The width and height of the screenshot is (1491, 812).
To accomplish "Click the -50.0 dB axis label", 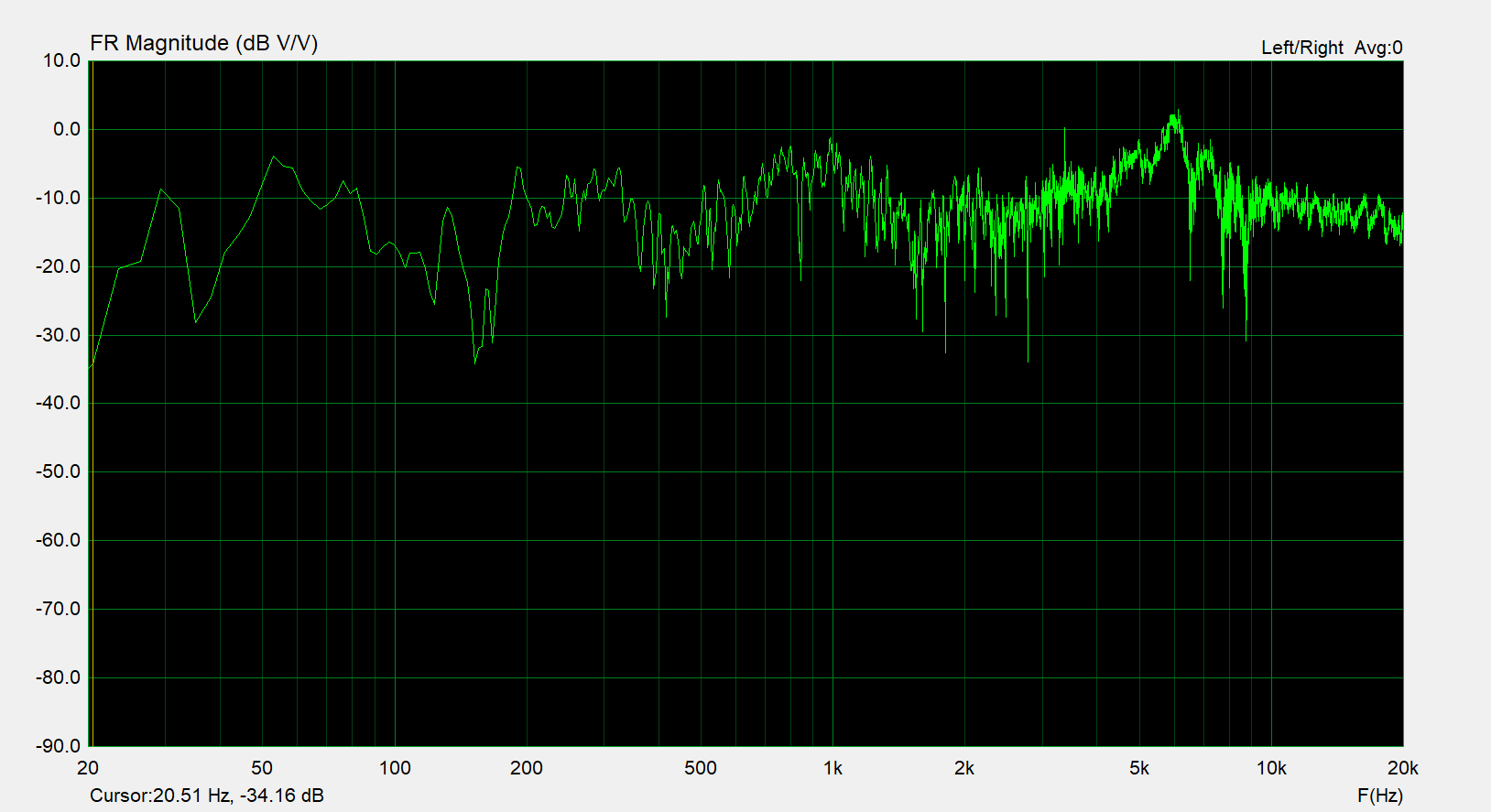I will coord(58,471).
